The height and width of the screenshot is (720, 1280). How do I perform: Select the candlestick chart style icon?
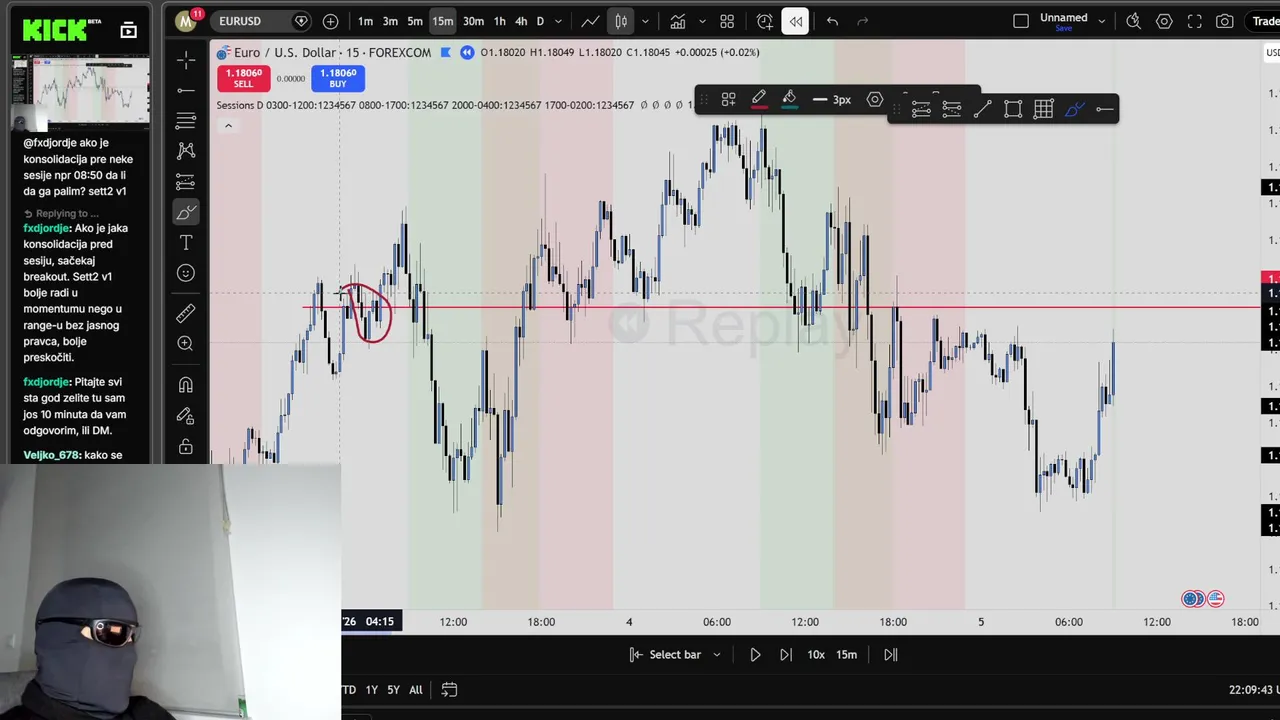[621, 21]
